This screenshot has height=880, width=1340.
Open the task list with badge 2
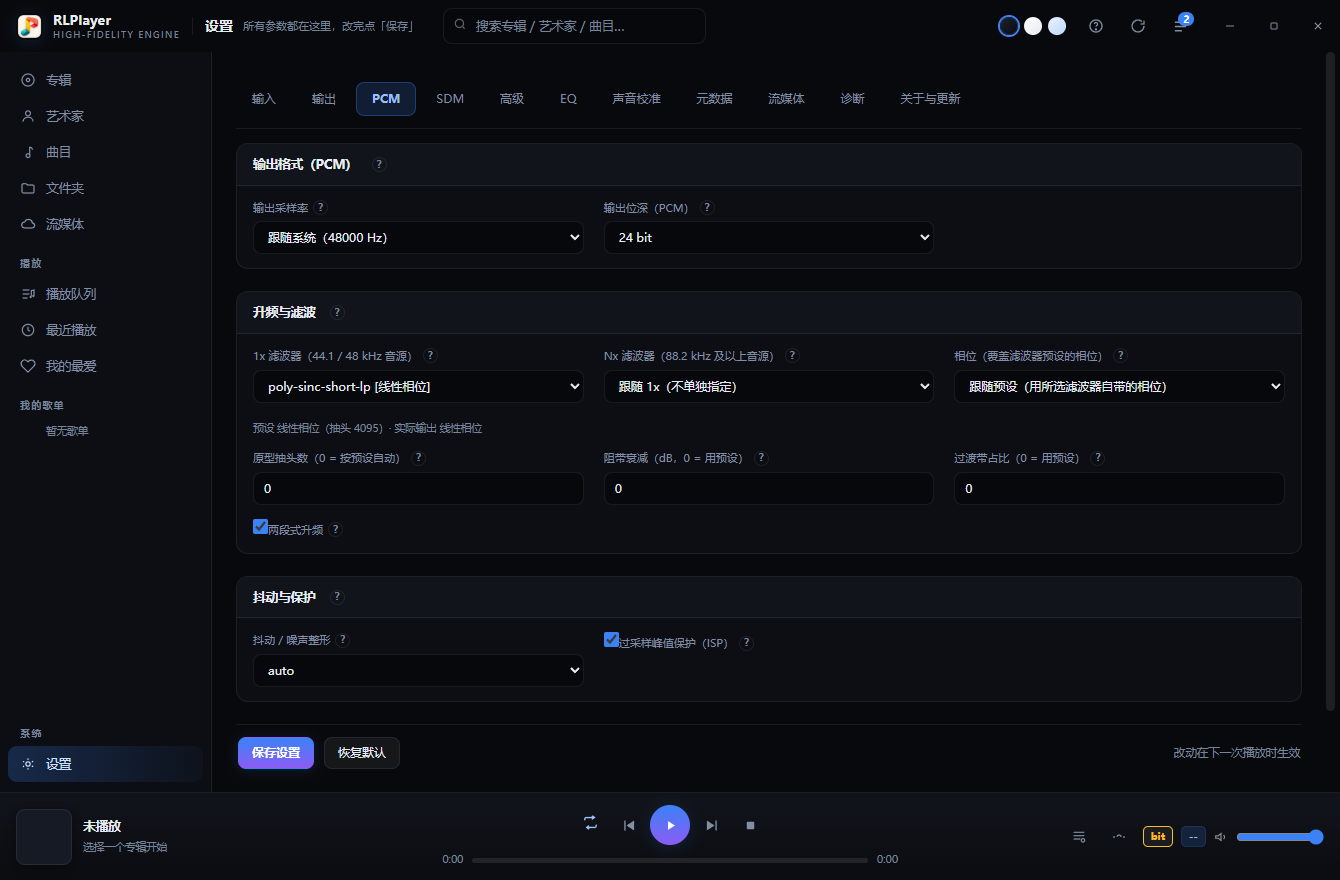(x=1180, y=26)
